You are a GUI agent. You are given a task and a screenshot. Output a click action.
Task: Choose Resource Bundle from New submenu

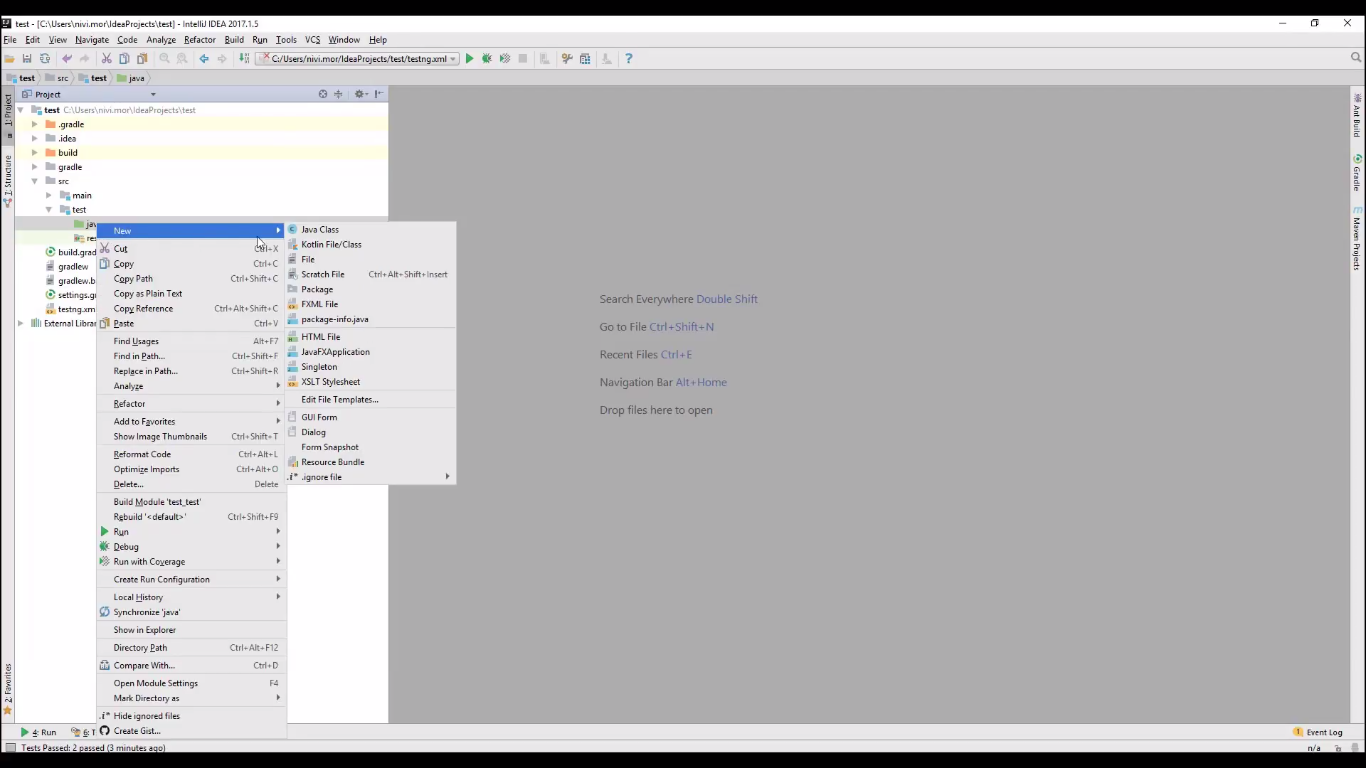[371, 462]
